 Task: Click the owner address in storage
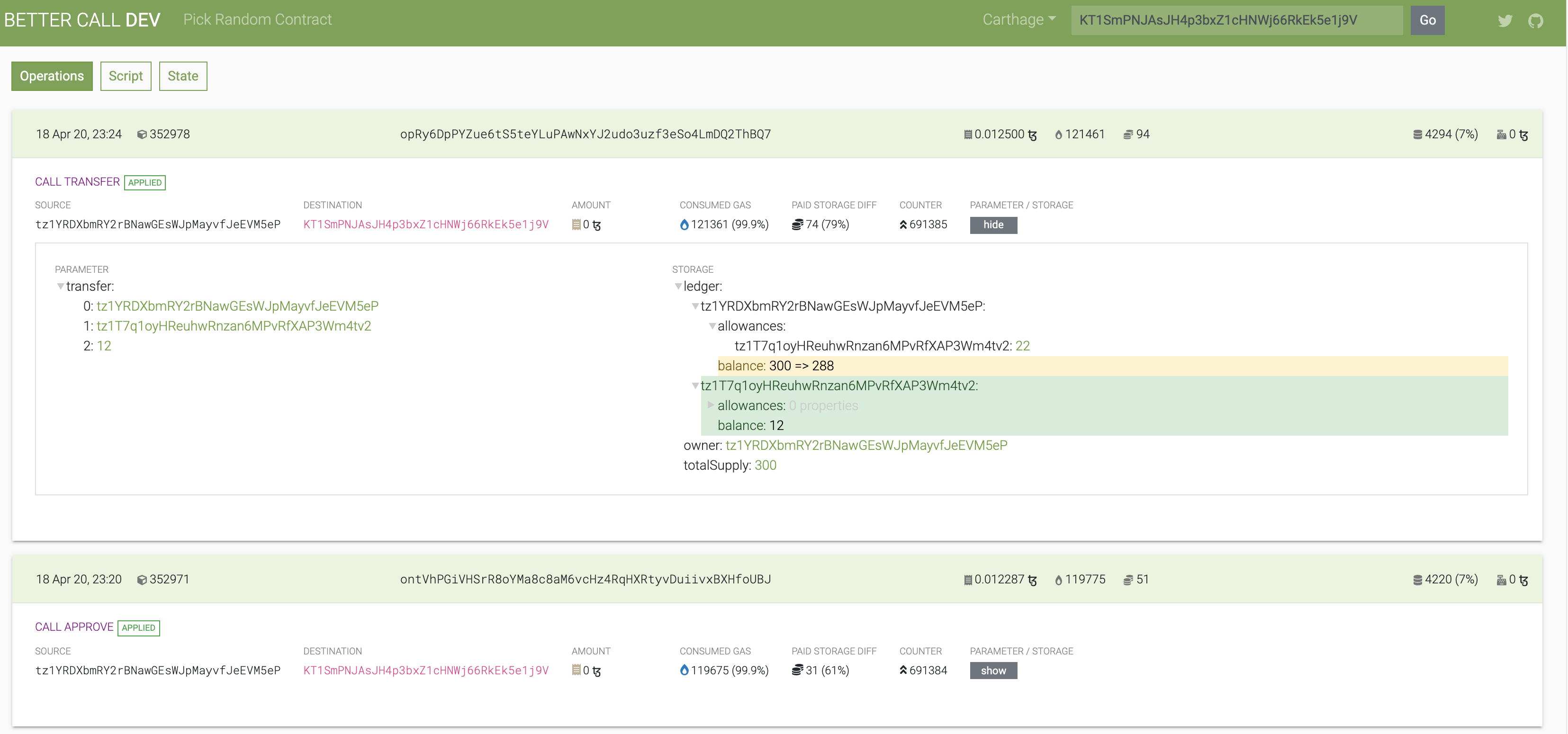coord(866,446)
